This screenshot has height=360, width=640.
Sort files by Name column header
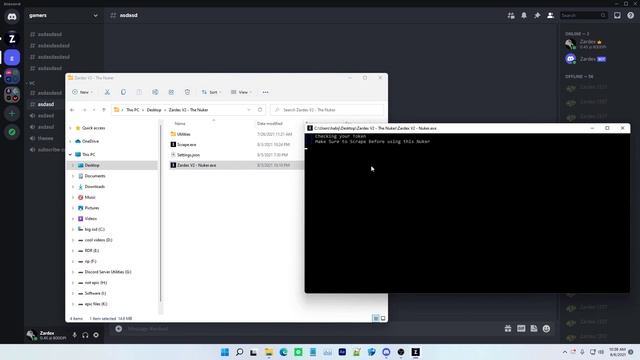pyautogui.click(x=180, y=123)
